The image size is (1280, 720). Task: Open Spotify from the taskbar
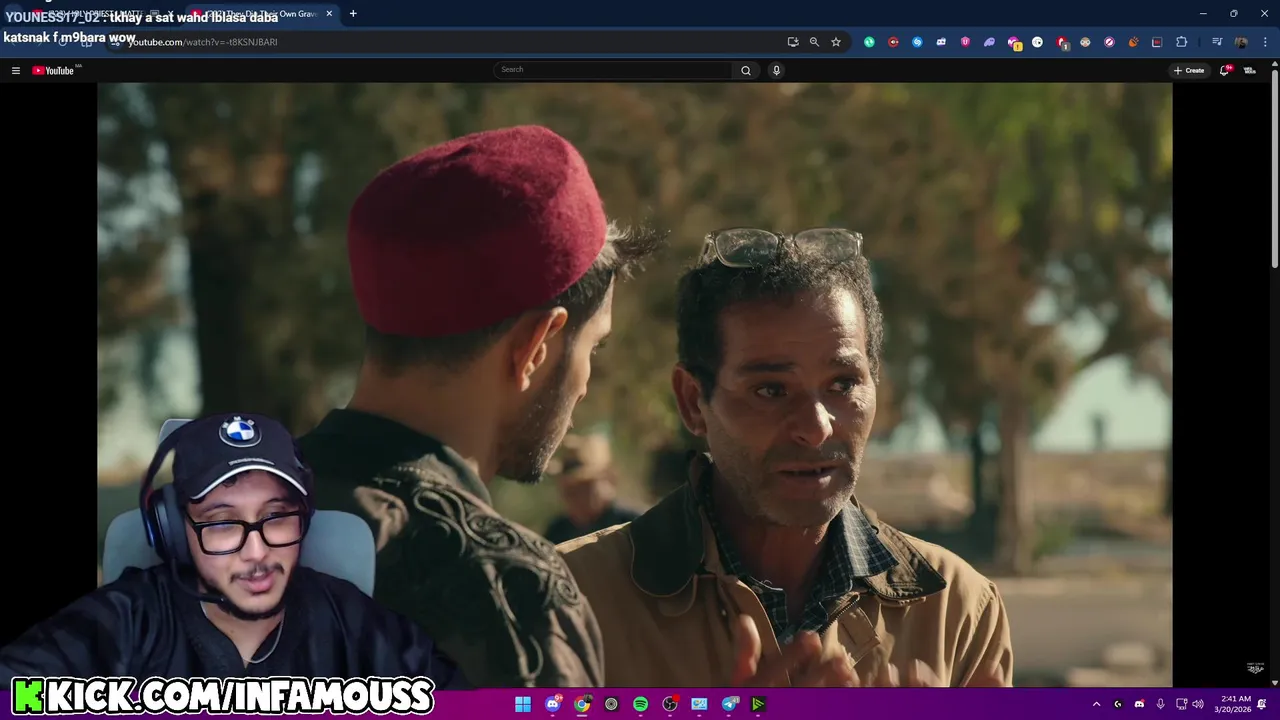tap(640, 704)
